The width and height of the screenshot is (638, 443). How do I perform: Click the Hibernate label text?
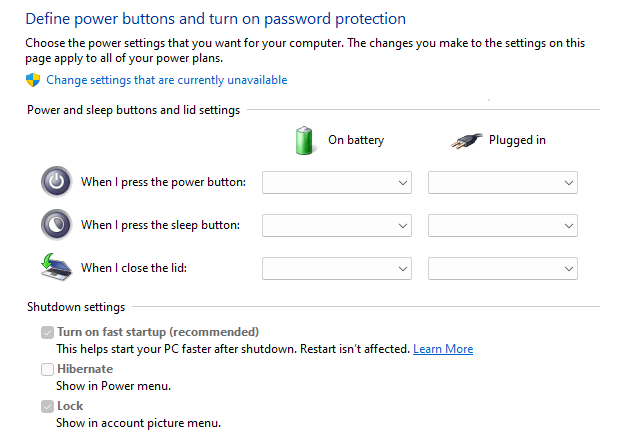tap(85, 369)
